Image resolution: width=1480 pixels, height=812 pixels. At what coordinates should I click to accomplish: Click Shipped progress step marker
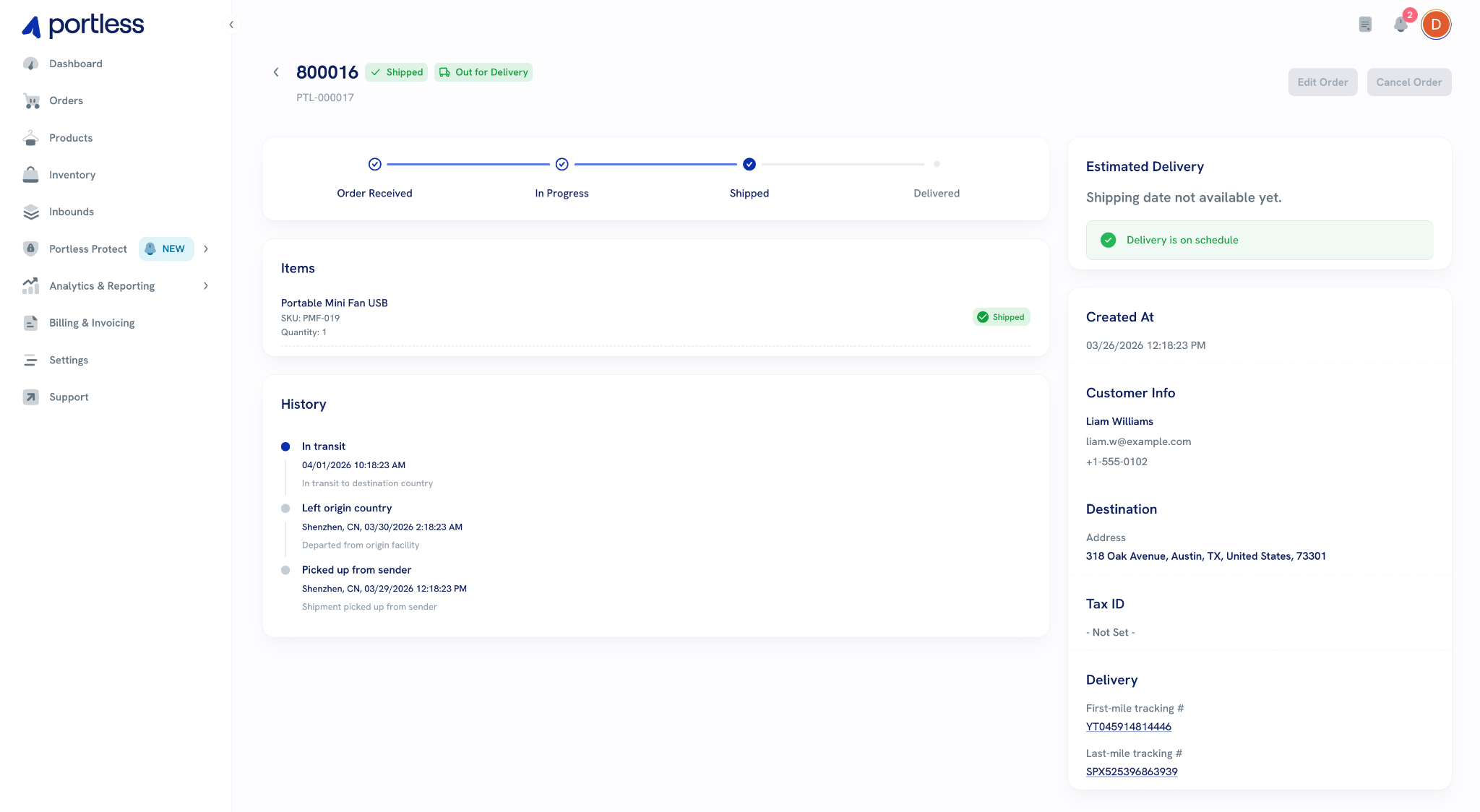point(749,164)
